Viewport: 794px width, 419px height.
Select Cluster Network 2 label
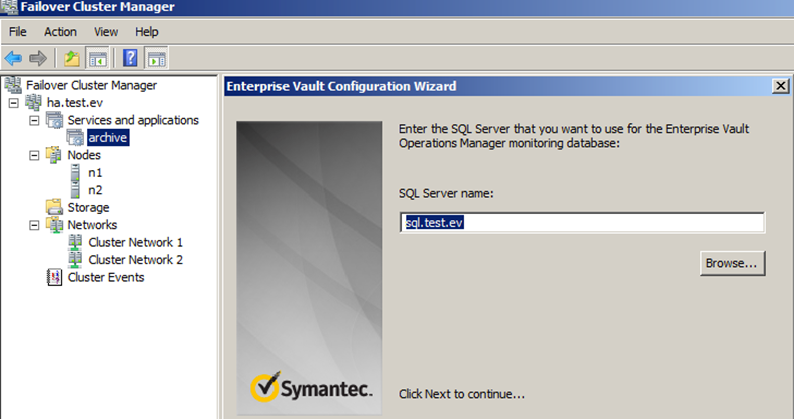coord(136,260)
